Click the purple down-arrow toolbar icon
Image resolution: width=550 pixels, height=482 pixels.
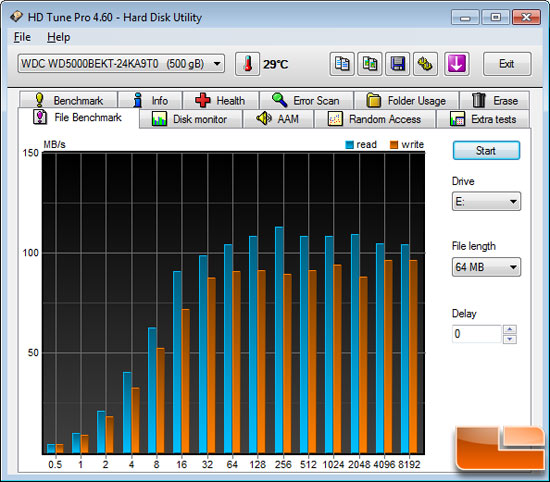(456, 64)
